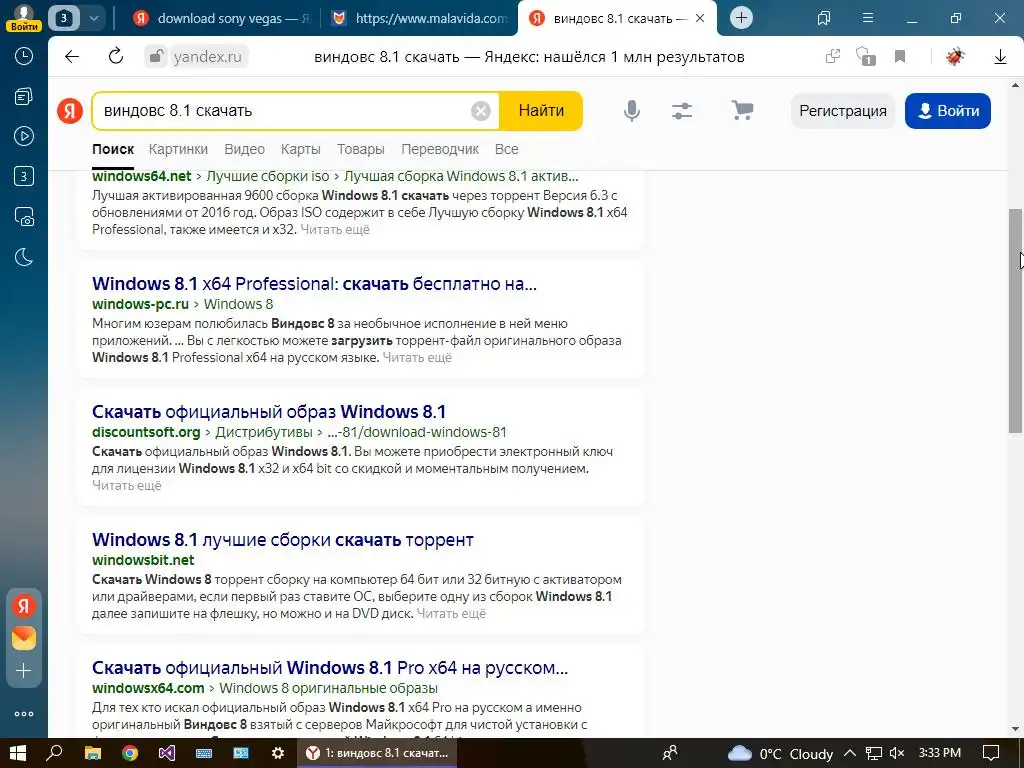Open search settings sliders icon
The width and height of the screenshot is (1024, 768).
(682, 110)
